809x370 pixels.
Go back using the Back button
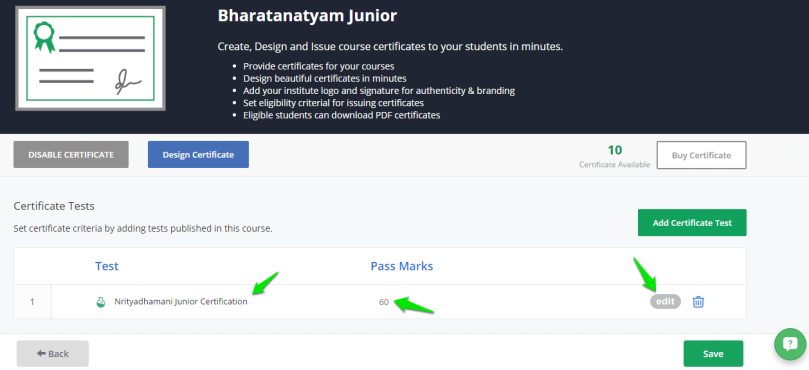click(x=53, y=353)
